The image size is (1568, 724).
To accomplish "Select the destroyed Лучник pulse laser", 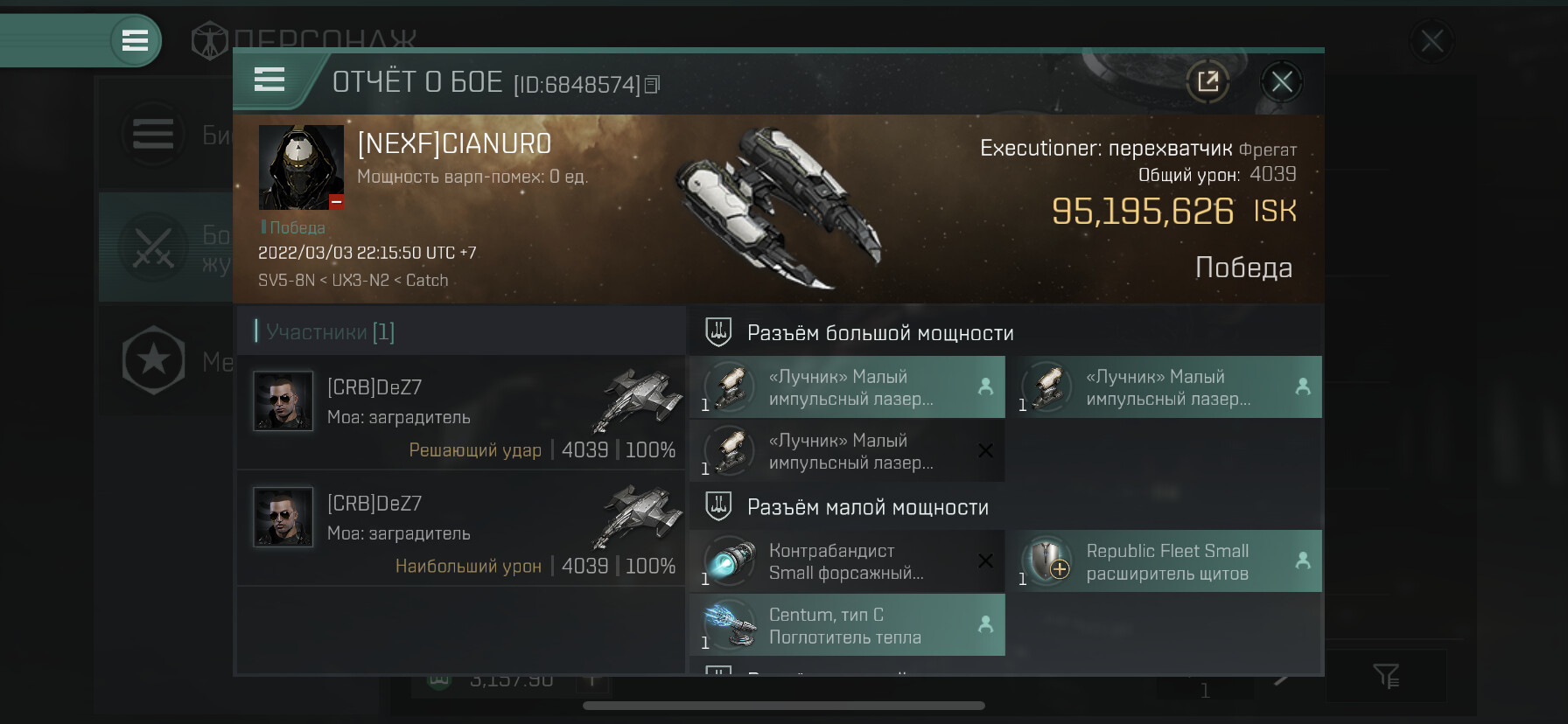I will 847,450.
